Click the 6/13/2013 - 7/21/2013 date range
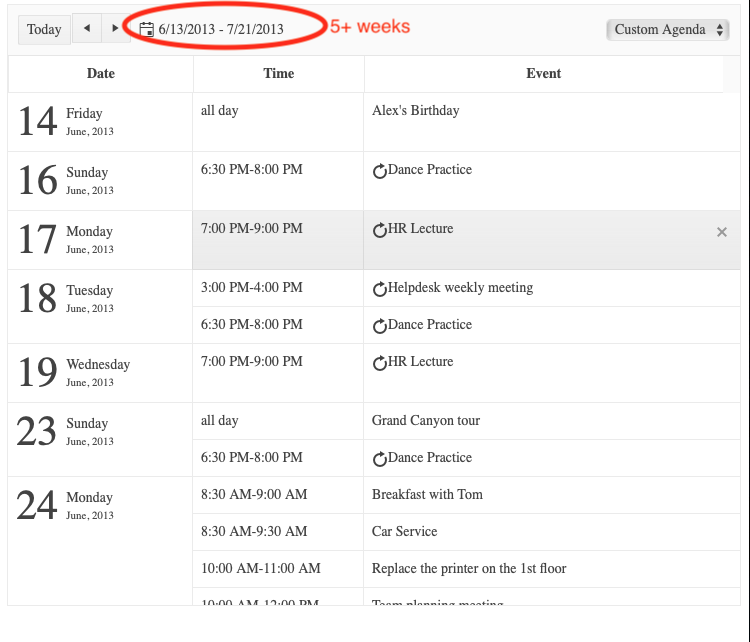The height and width of the screenshot is (642, 750). tap(221, 29)
